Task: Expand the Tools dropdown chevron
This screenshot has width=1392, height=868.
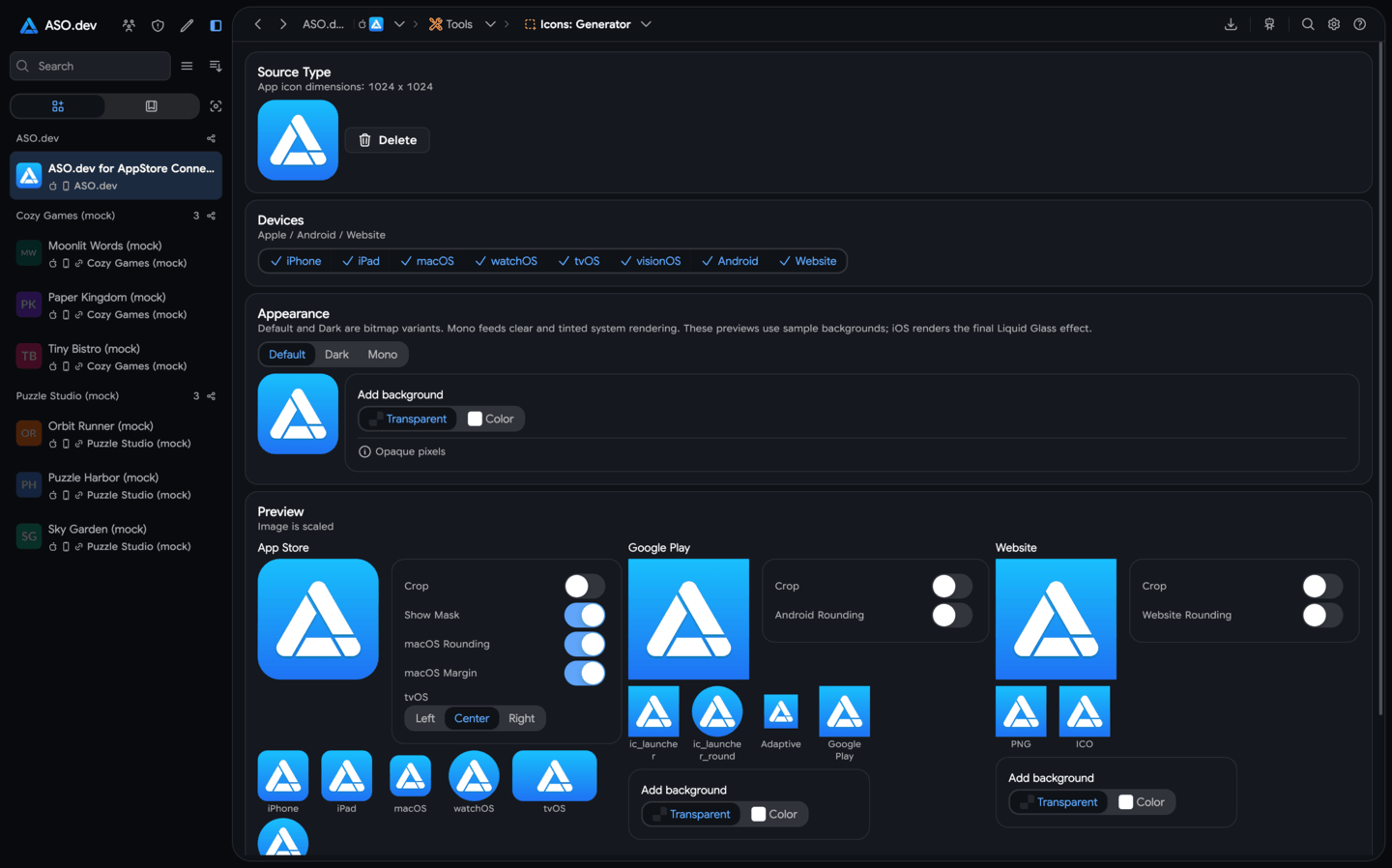Action: [x=490, y=24]
